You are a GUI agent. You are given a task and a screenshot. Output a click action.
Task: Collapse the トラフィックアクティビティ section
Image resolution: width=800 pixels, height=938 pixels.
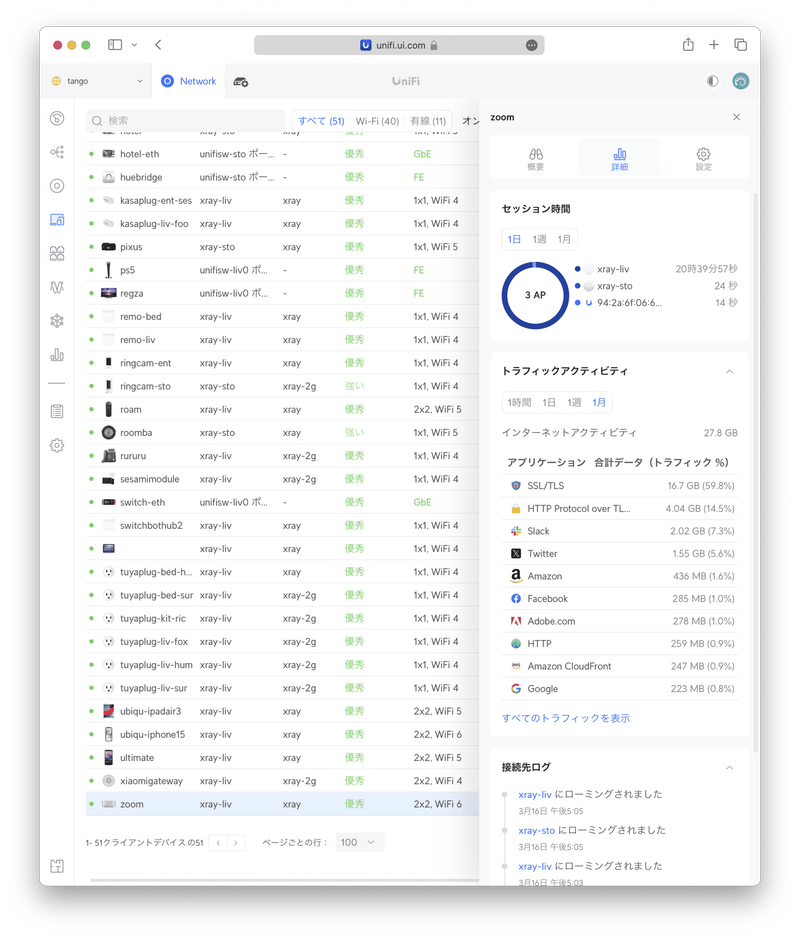tap(729, 371)
